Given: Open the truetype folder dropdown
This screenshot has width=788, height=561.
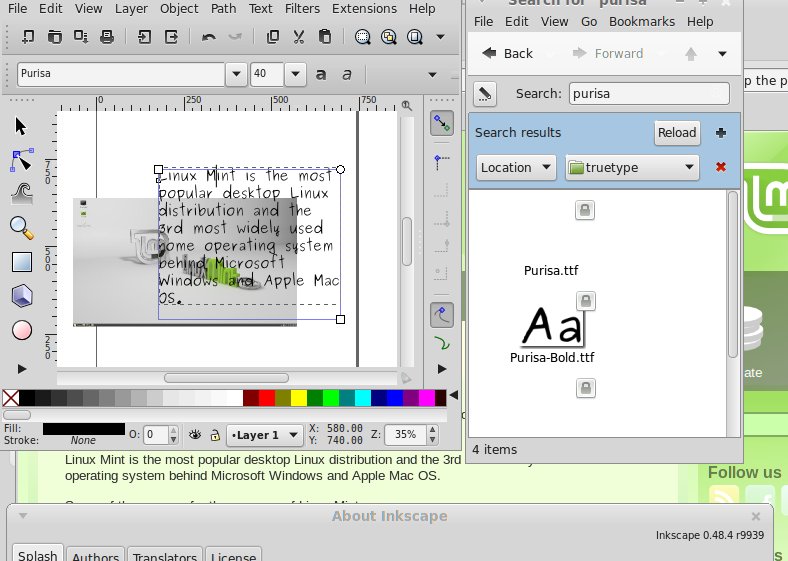Looking at the screenshot, I should coord(631,168).
